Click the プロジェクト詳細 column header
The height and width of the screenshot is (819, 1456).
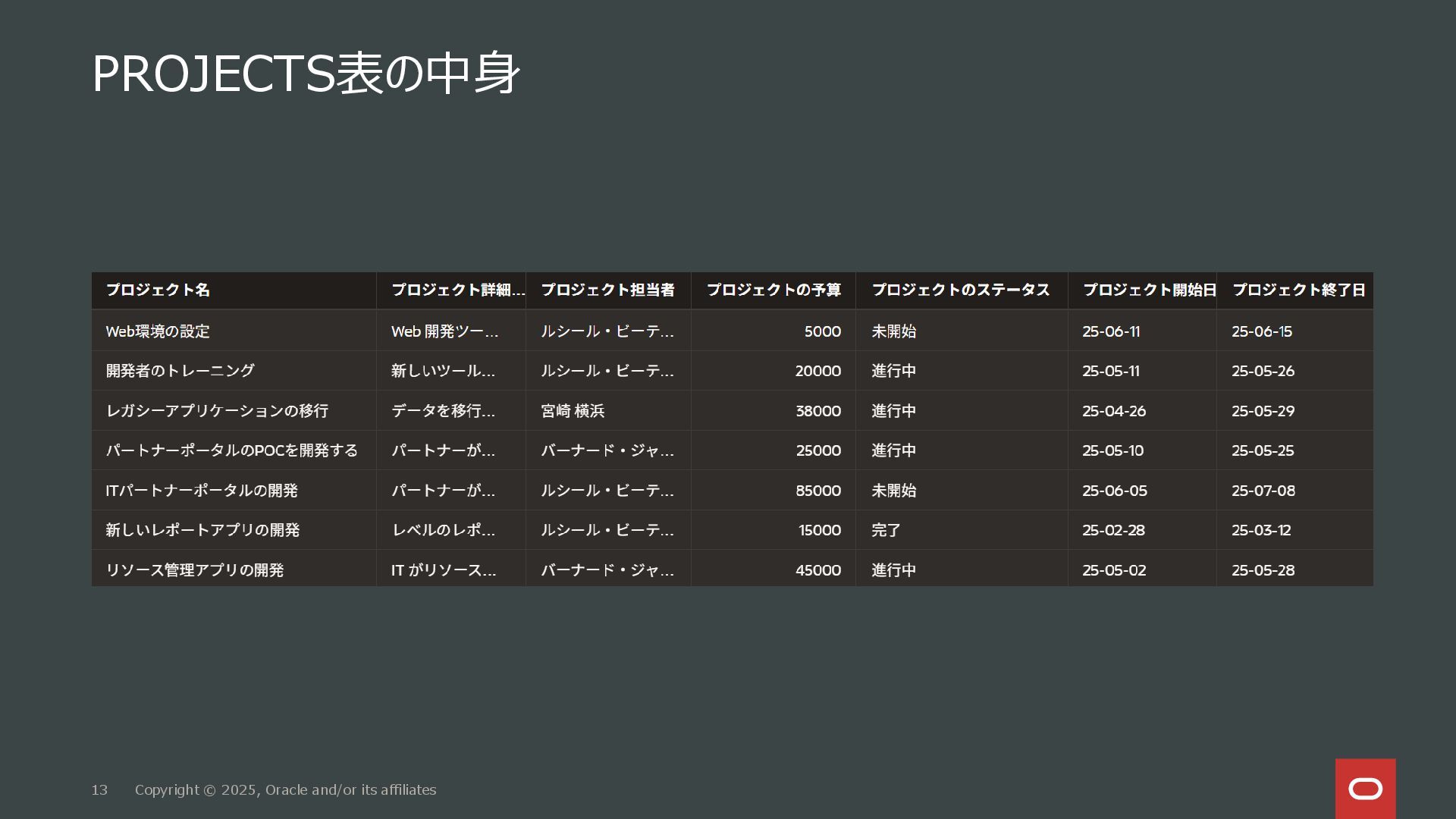click(457, 290)
